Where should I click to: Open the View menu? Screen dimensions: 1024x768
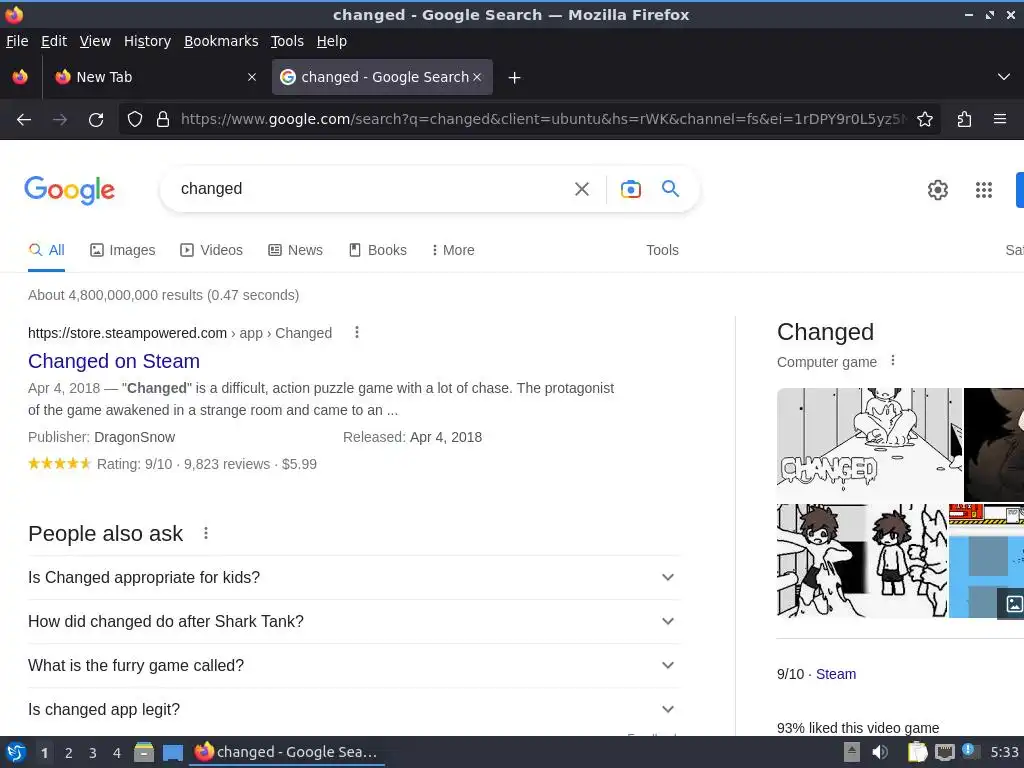click(95, 41)
